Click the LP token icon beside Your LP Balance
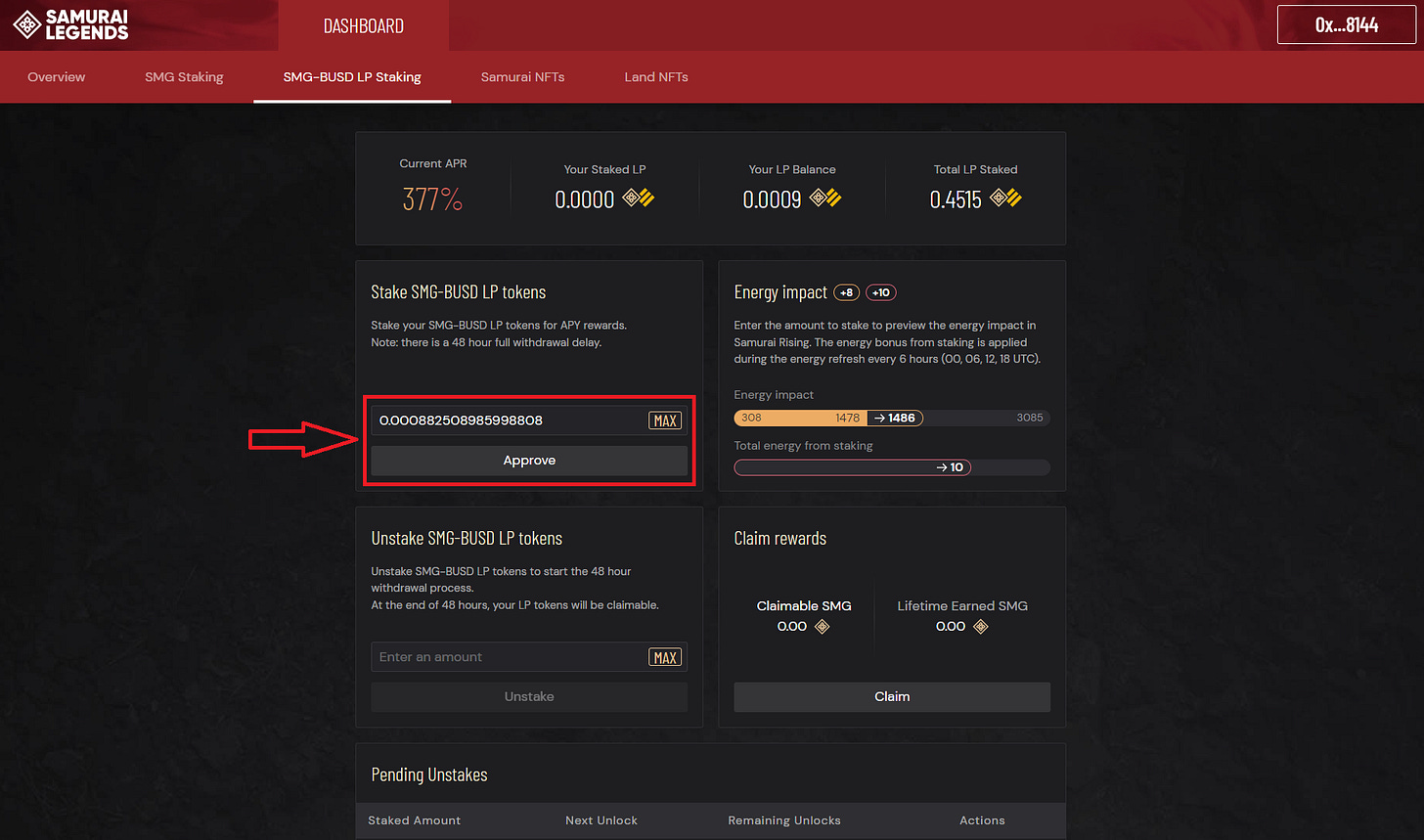The height and width of the screenshot is (840, 1424). tap(825, 199)
